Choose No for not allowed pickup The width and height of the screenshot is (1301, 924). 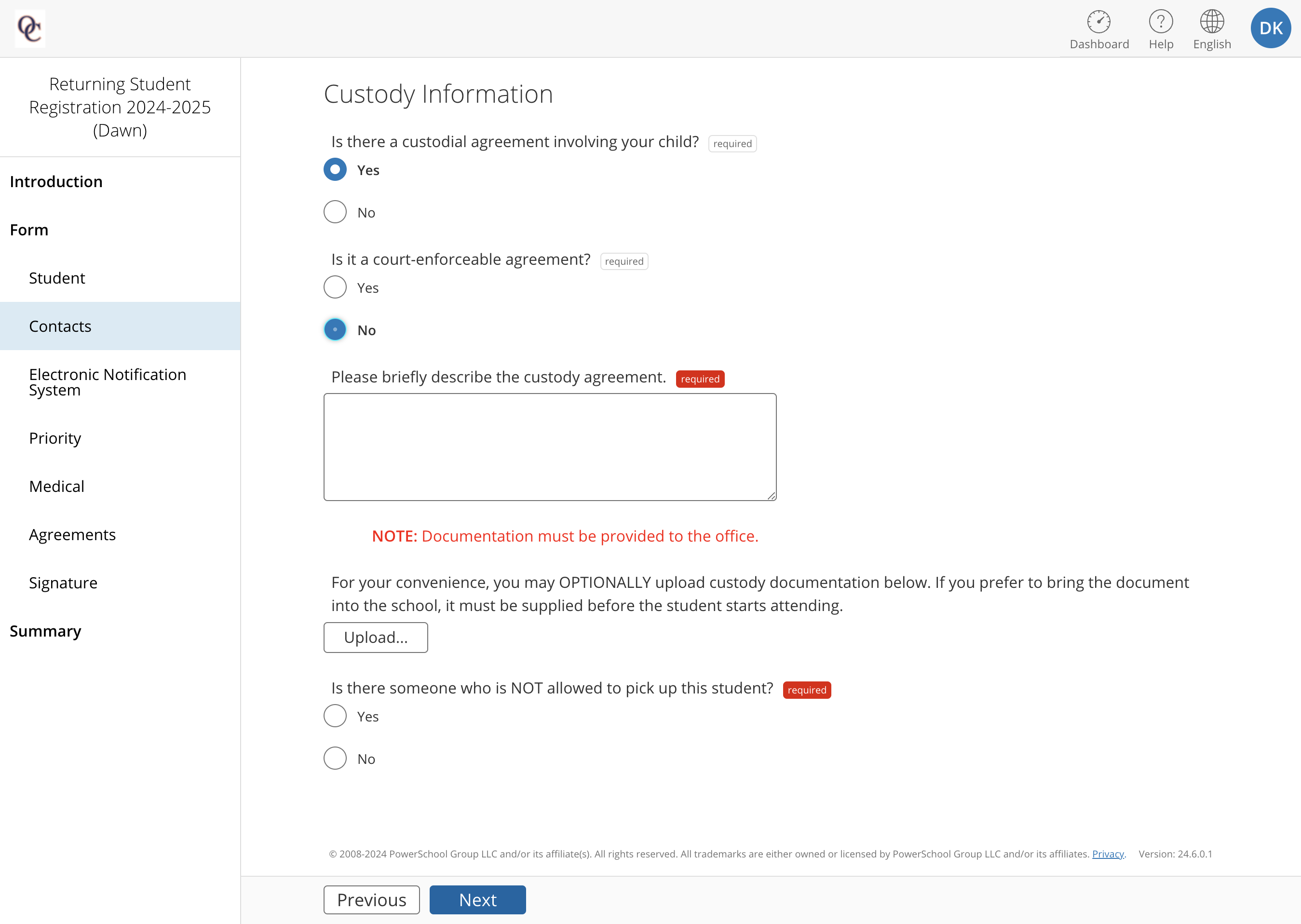click(x=335, y=759)
